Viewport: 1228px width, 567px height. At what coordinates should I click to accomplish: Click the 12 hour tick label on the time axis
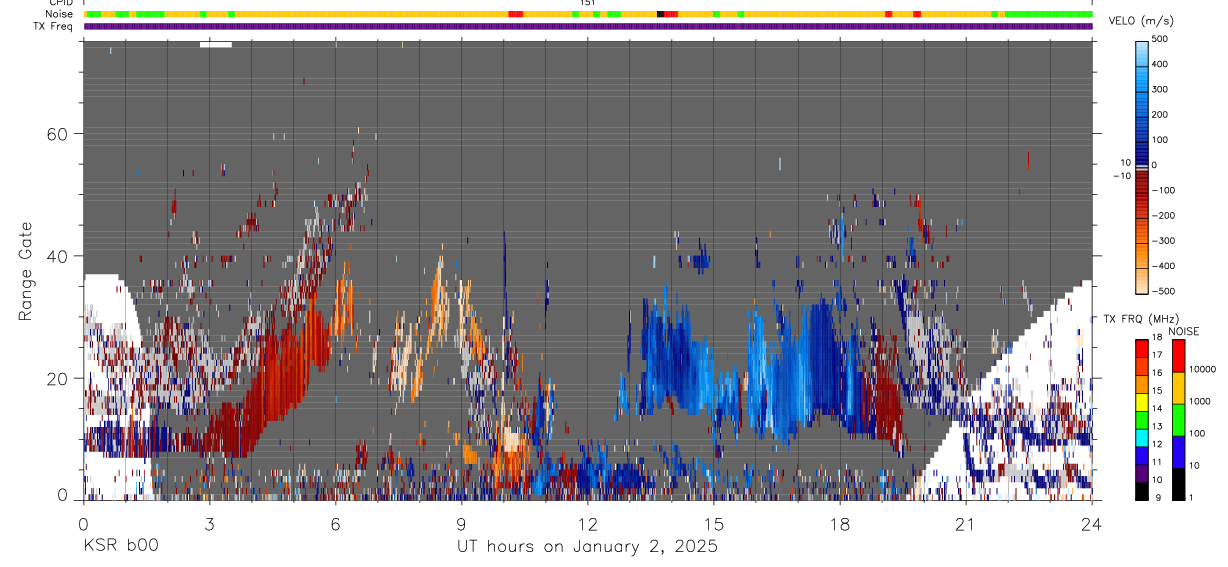pyautogui.click(x=587, y=524)
